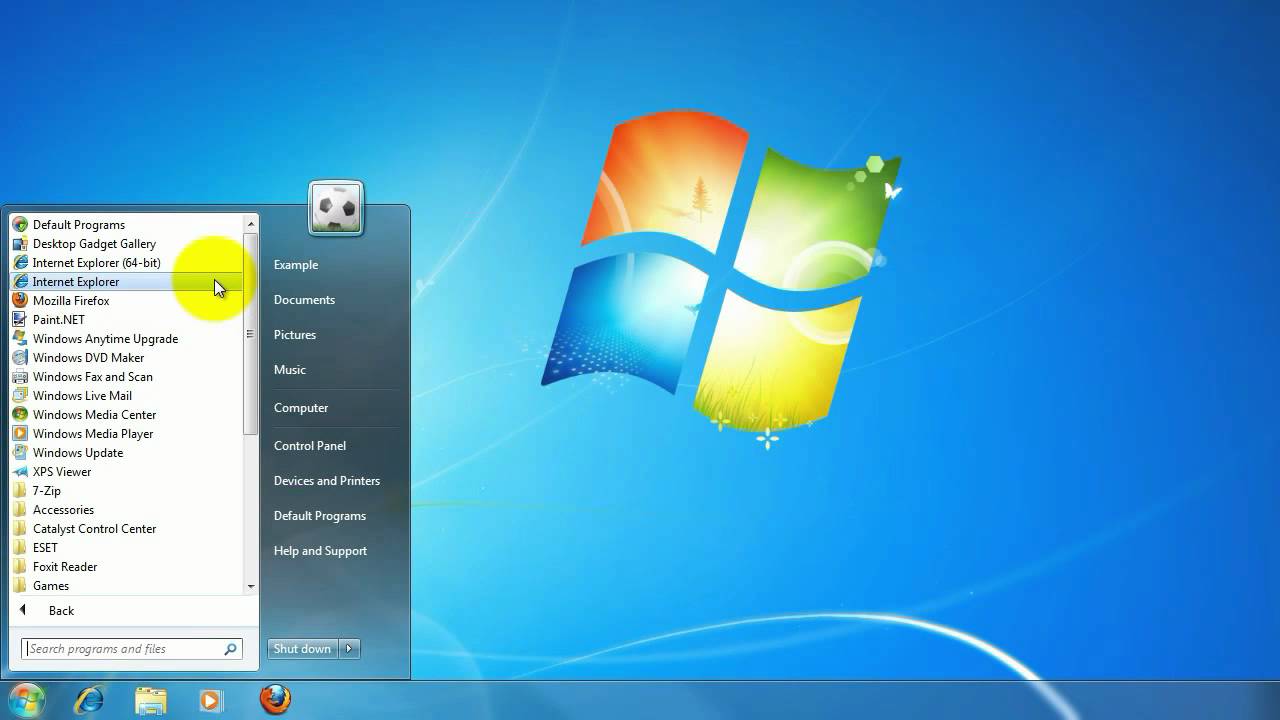Screen dimensions: 1280x720
Task: Expand the Accessories folder
Action: tap(126, 510)
